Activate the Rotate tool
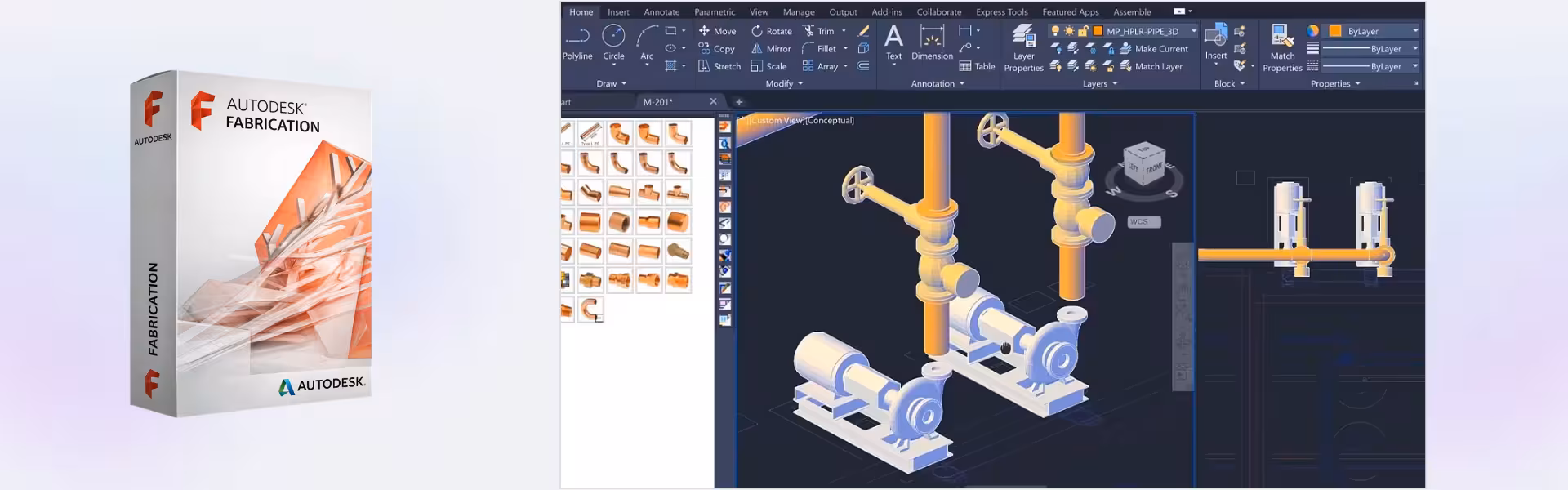This screenshot has height=490, width=1568. (x=772, y=31)
